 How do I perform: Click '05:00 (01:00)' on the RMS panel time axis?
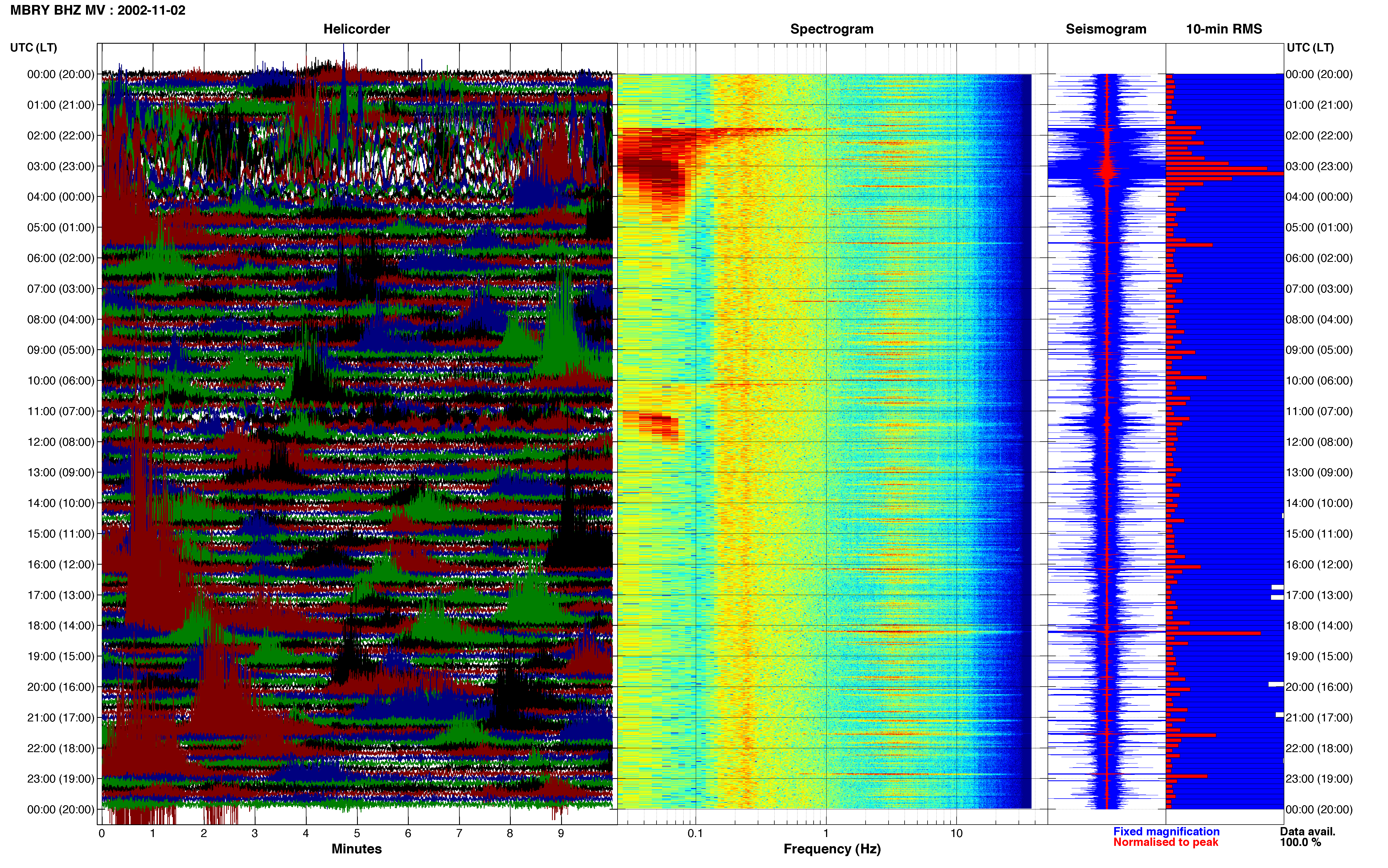1319,227
